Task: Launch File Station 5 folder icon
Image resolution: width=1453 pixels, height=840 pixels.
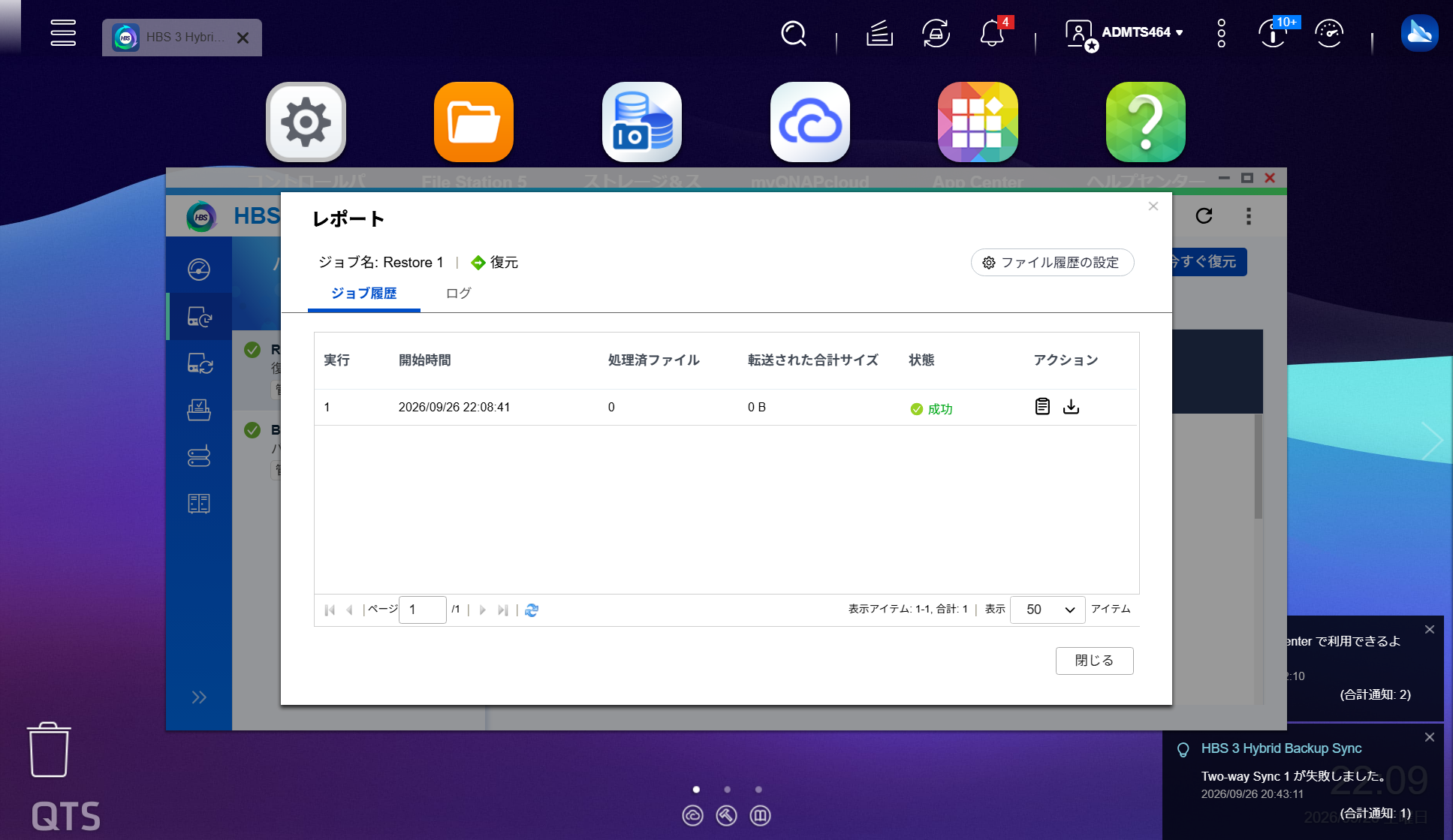Action: (x=474, y=122)
